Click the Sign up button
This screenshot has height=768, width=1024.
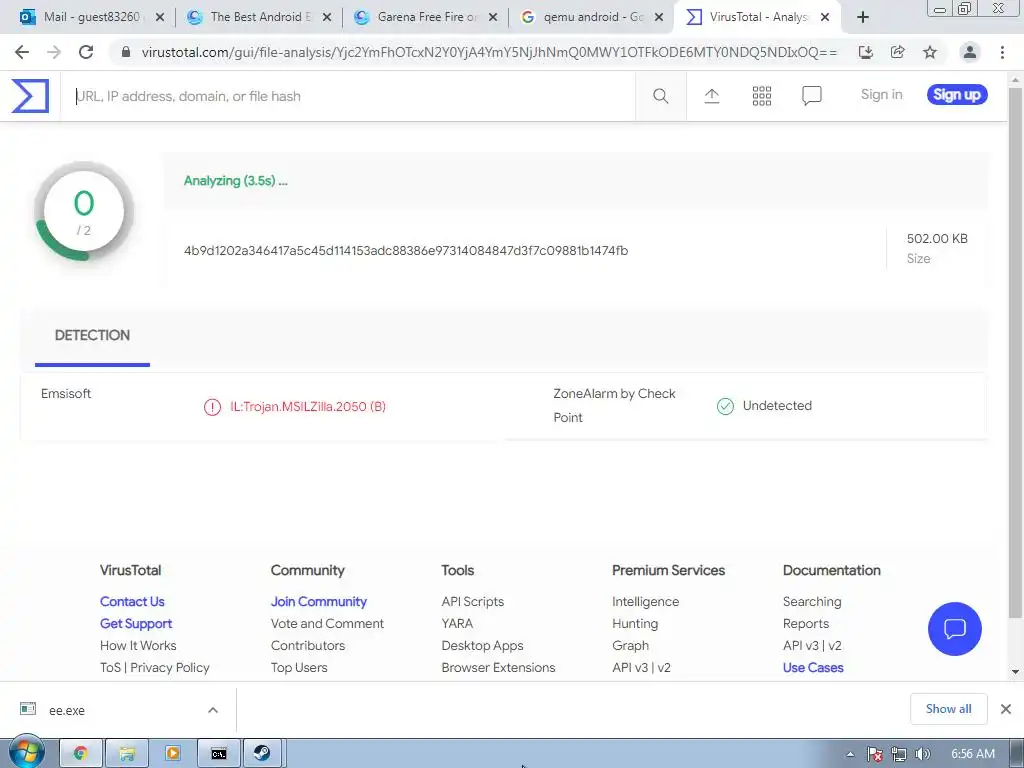[957, 95]
